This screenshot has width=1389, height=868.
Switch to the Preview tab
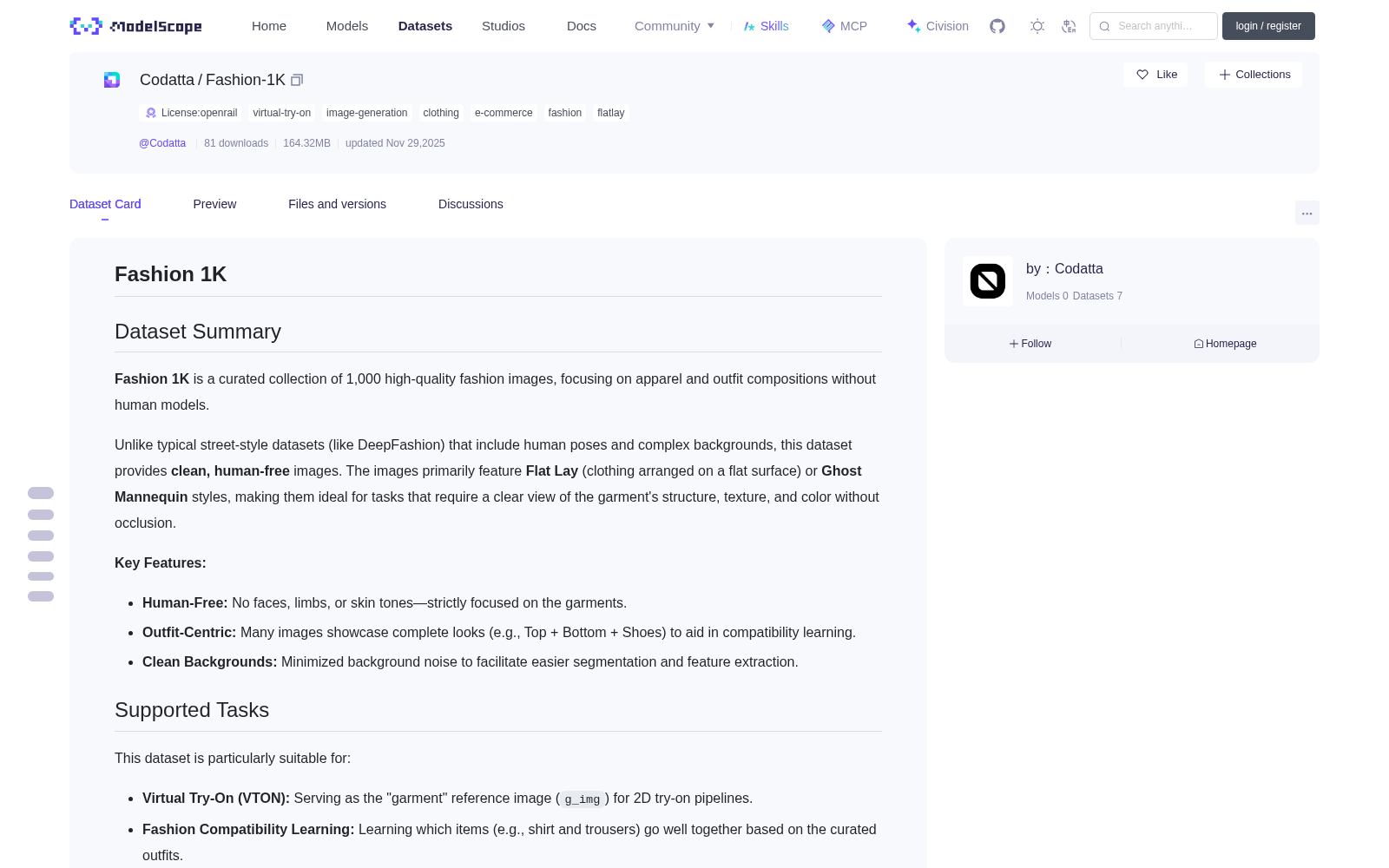[x=214, y=204]
